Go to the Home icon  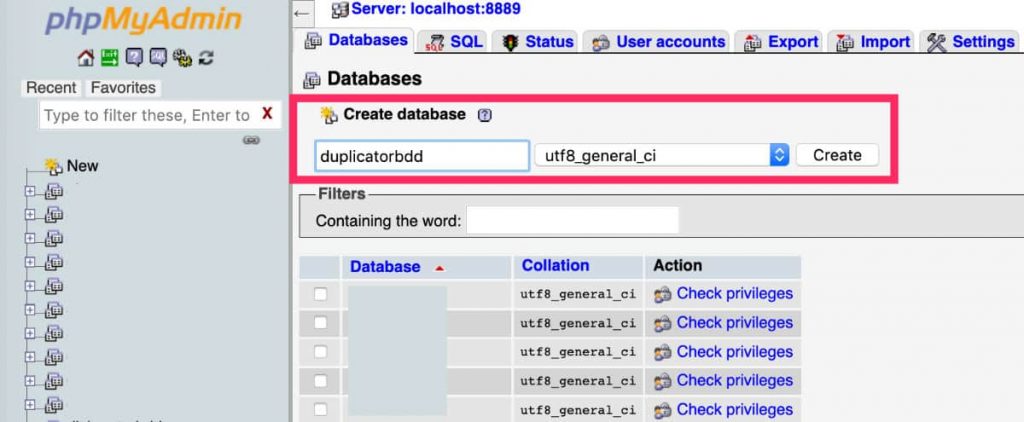click(x=86, y=58)
